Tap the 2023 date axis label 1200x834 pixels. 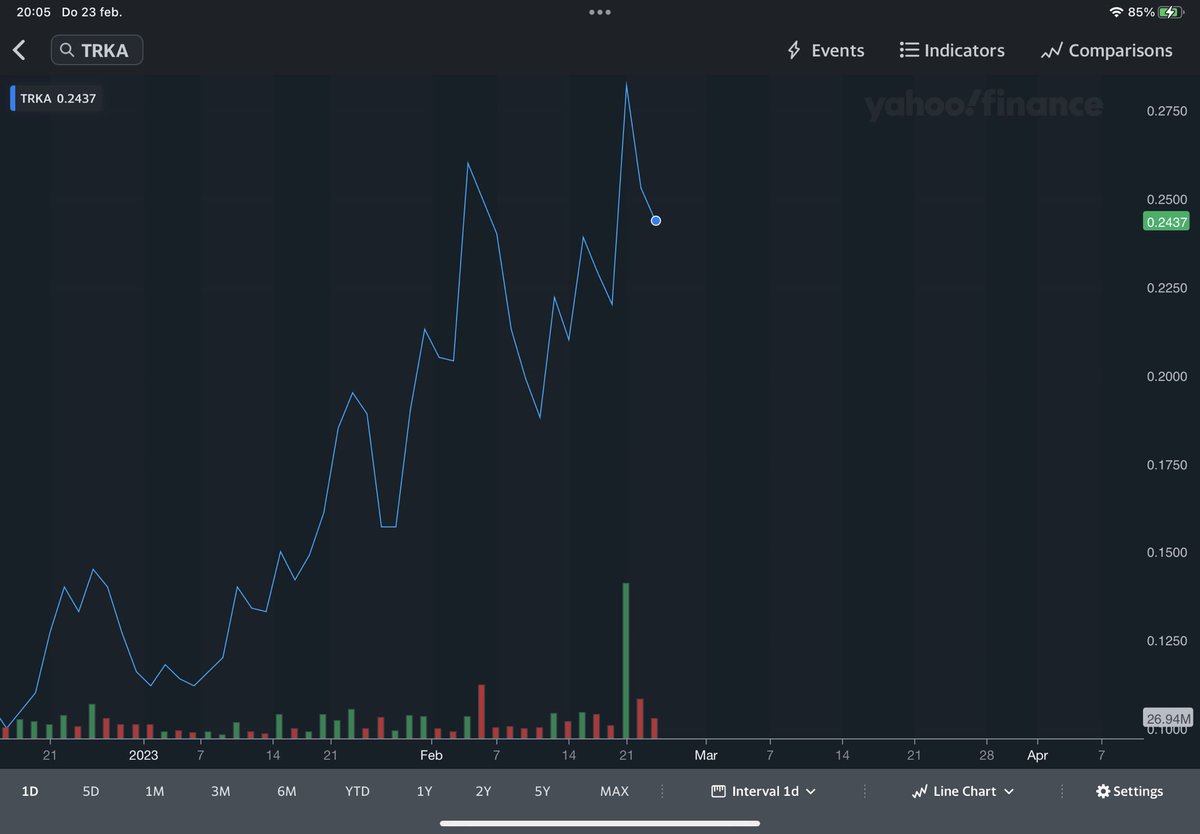[144, 755]
